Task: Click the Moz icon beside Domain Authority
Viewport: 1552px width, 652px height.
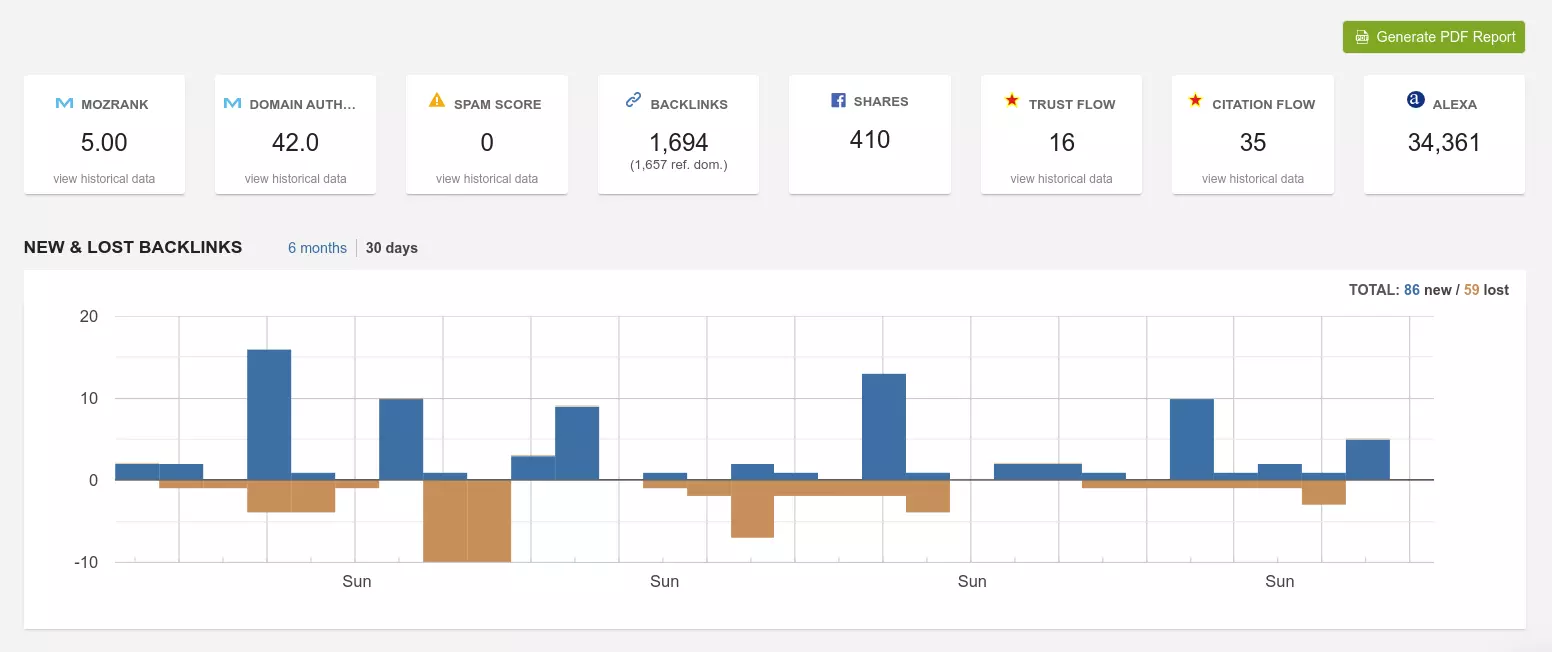Action: [x=232, y=103]
